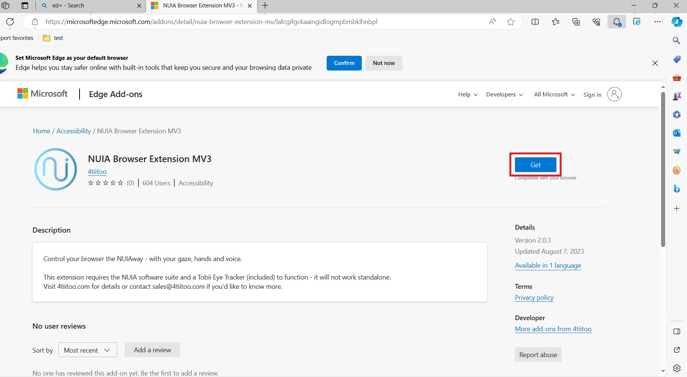Open the Copilot icon at top right
This screenshot has height=377, width=687.
(x=676, y=21)
